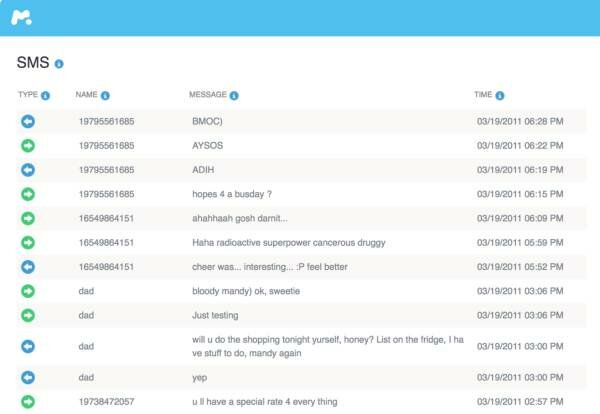This screenshot has height=414, width=600.
Task: Click info icon beside TIME column
Action: click(x=500, y=96)
